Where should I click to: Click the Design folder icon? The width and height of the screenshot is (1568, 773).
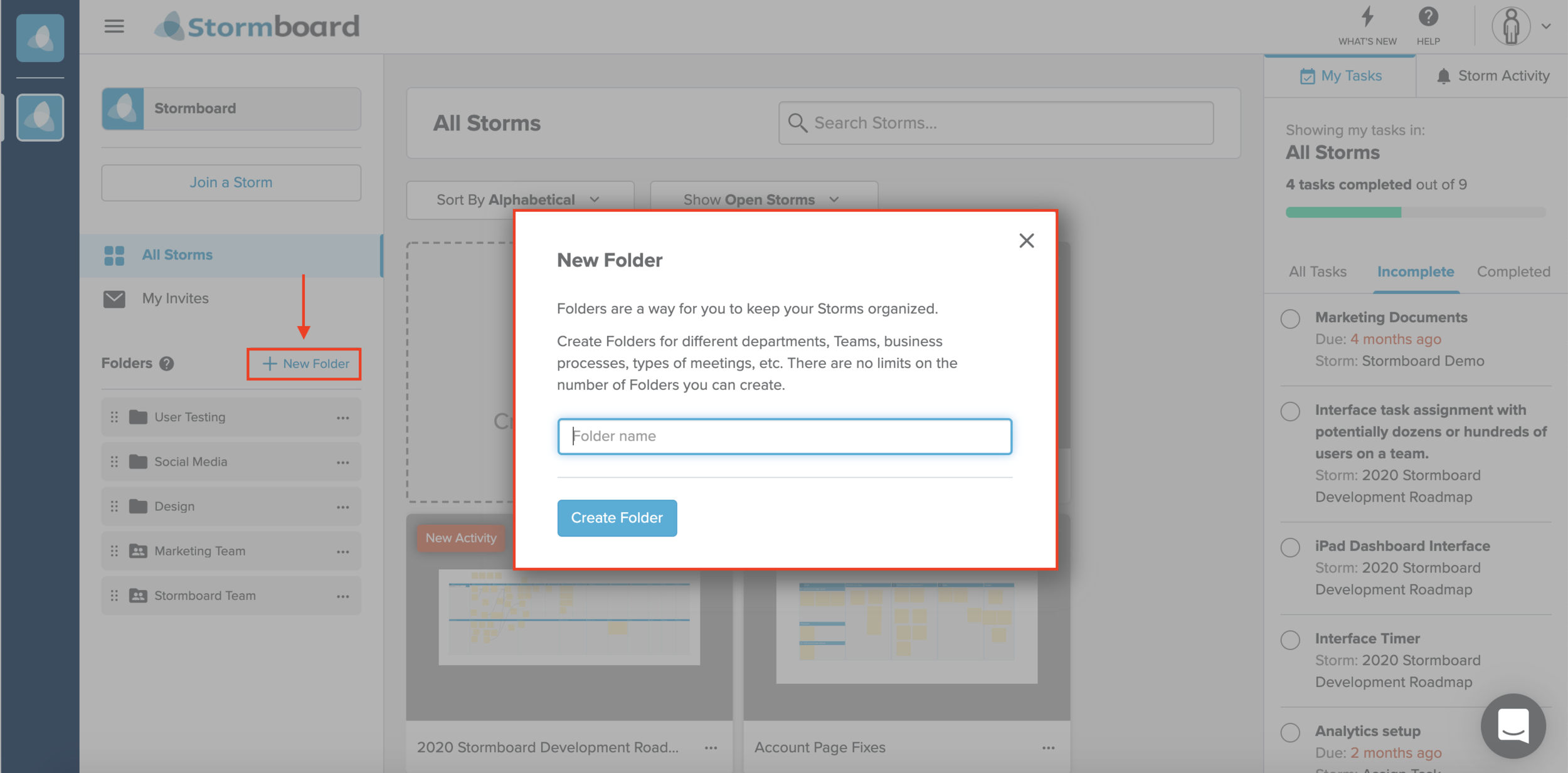pyautogui.click(x=138, y=506)
